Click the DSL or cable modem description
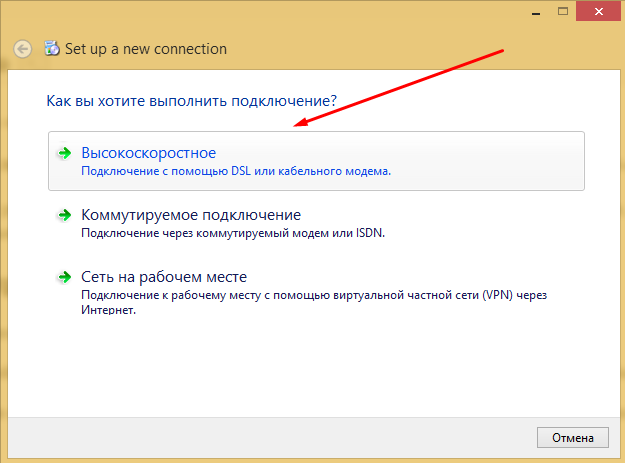This screenshot has height=463, width=625. pos(235,172)
